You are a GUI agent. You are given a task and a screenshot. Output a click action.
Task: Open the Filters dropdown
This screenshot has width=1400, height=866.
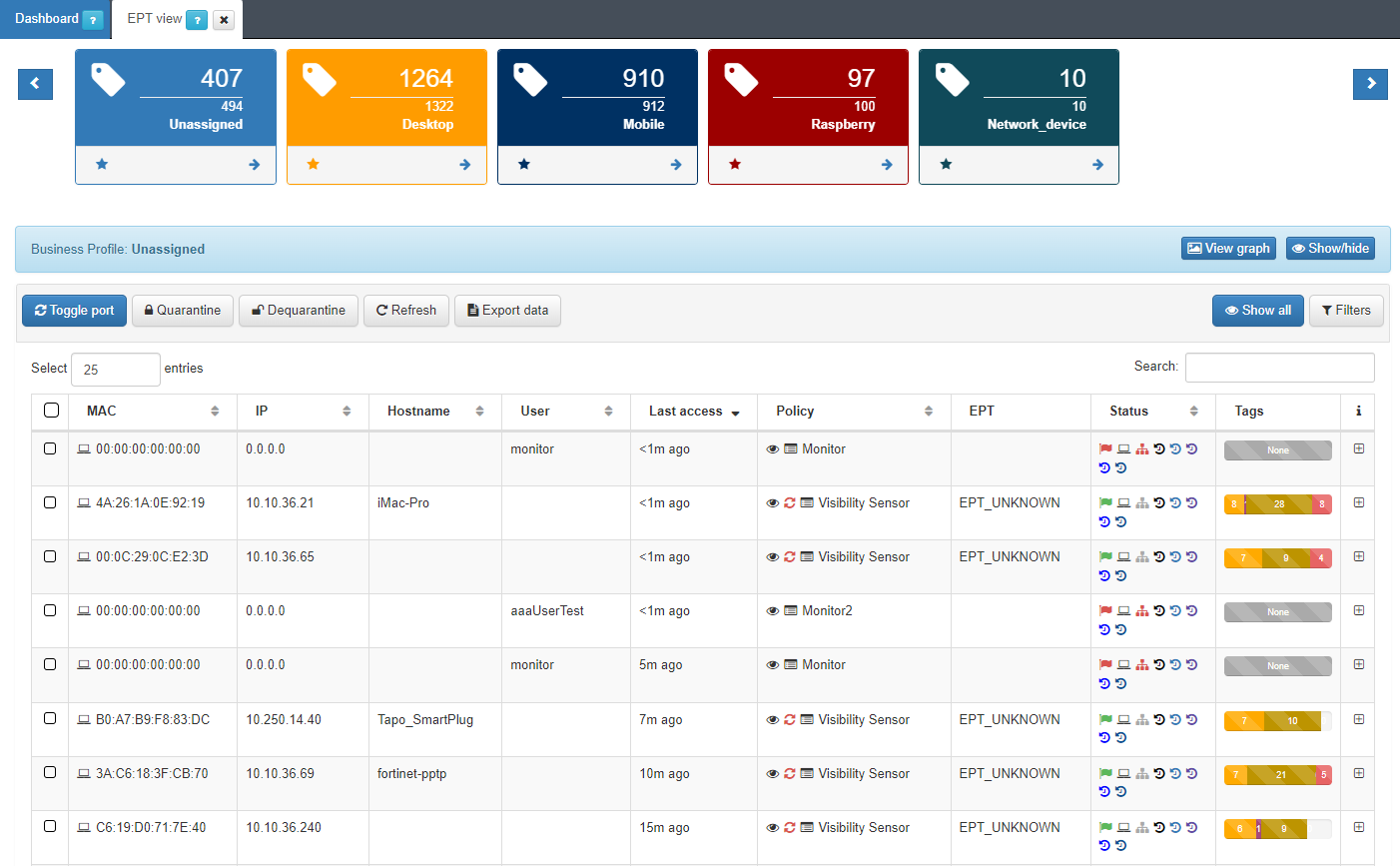1346,311
